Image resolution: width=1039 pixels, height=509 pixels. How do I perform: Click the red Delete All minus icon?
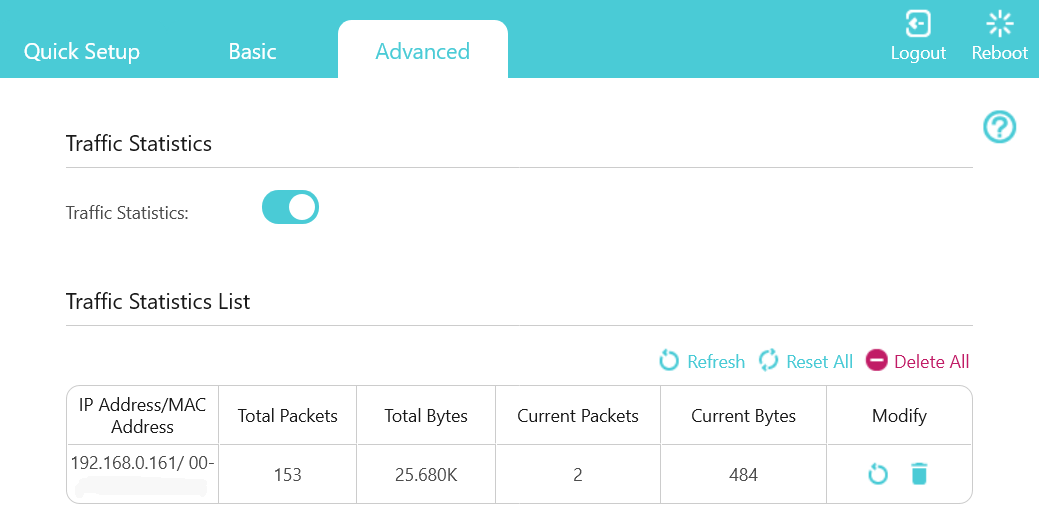pyautogui.click(x=877, y=361)
